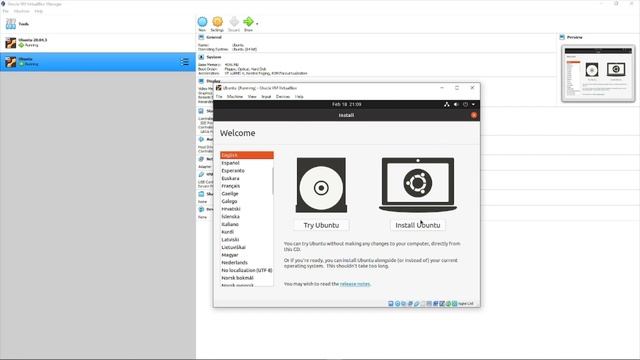Select the Tools entry in the Manager sidebar
This screenshot has width=640, height=360.
pos(98,24)
